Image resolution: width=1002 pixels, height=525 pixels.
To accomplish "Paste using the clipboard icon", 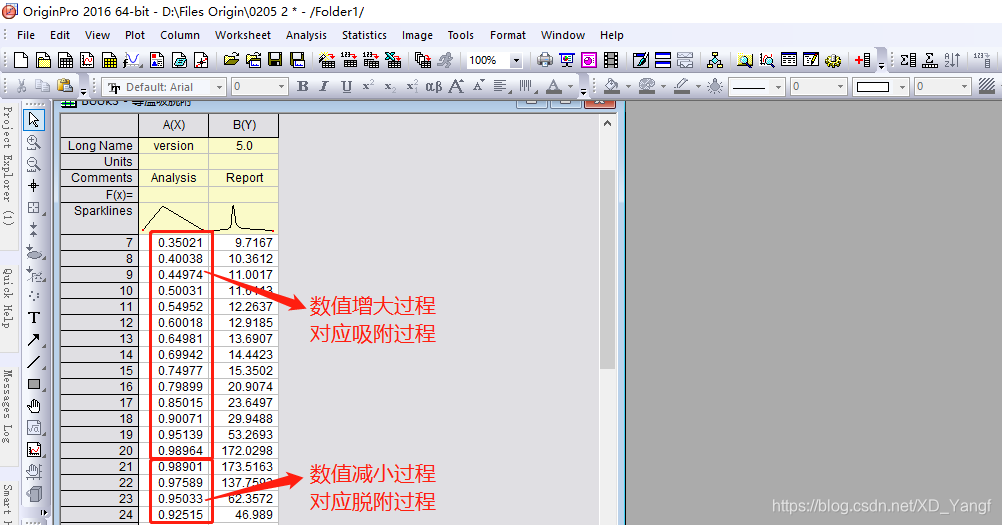I will tap(65, 86).
